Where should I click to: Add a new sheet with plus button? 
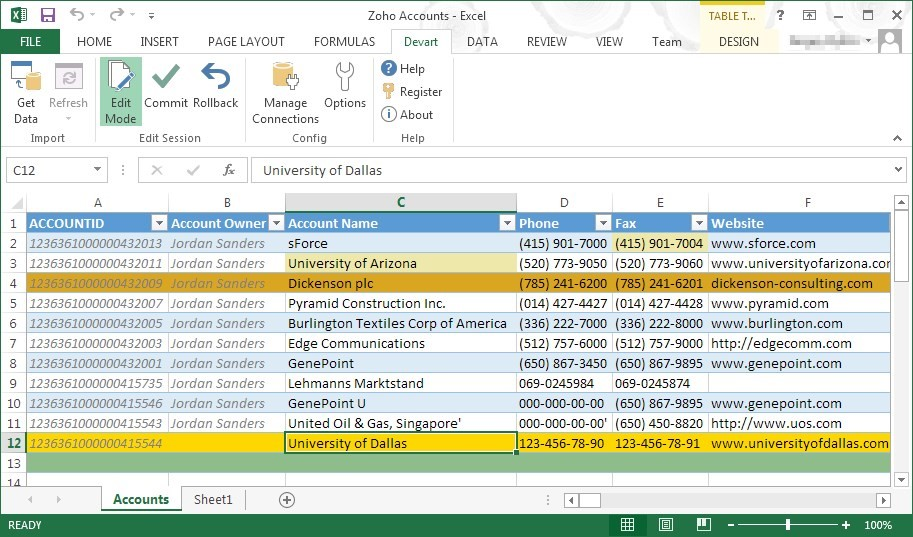tap(287, 500)
